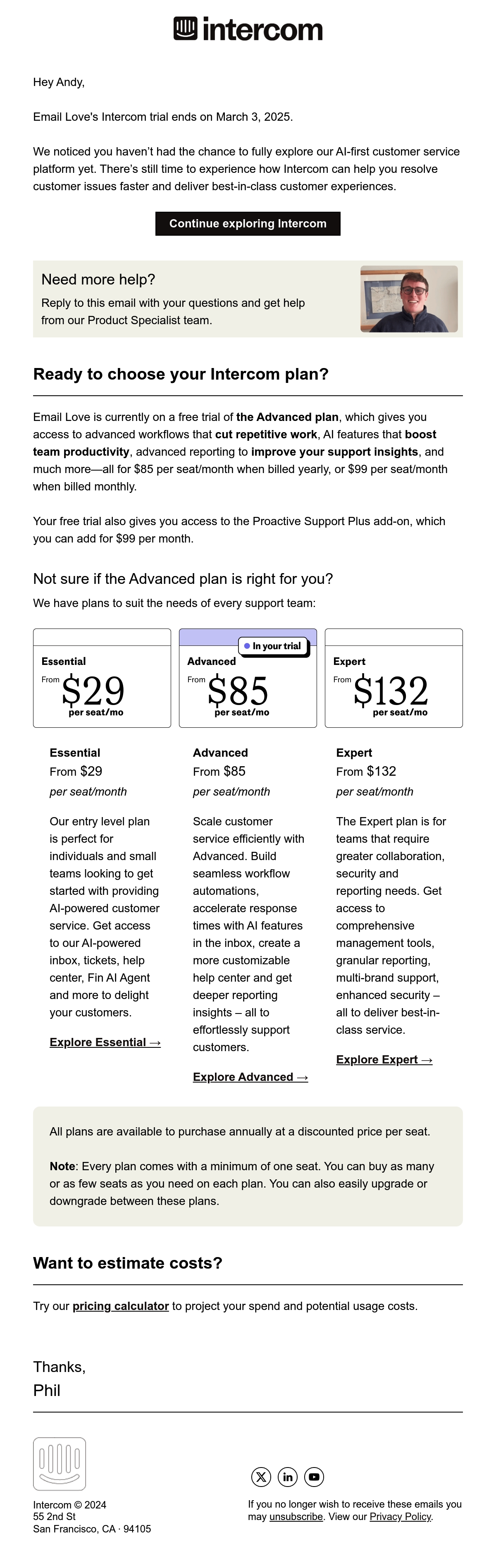The image size is (496, 1568).
Task: Open the YouTube social icon
Action: pos(314,1476)
